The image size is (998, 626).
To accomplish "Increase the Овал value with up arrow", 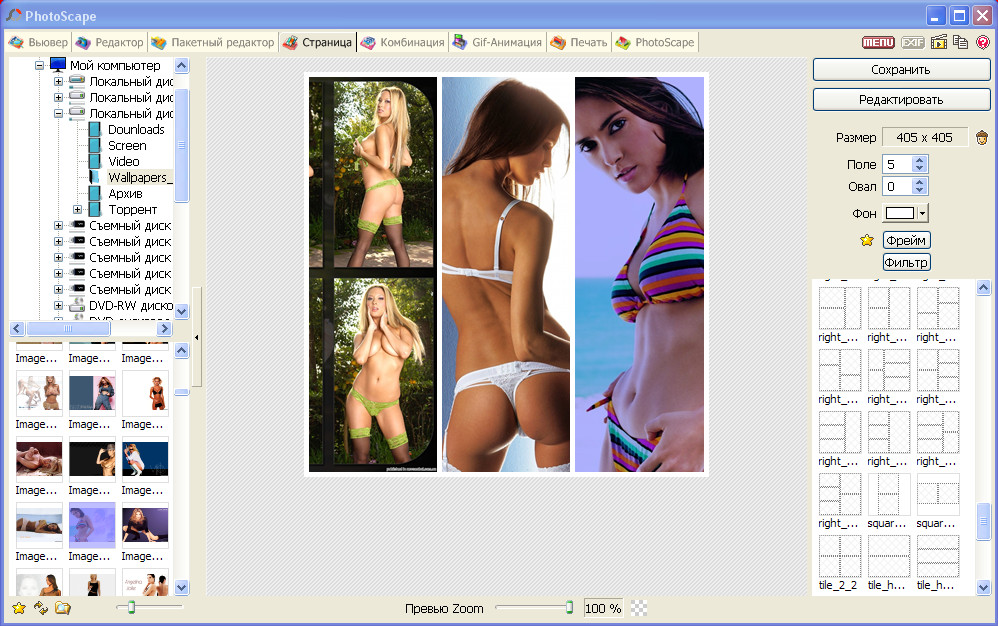I will [x=919, y=182].
